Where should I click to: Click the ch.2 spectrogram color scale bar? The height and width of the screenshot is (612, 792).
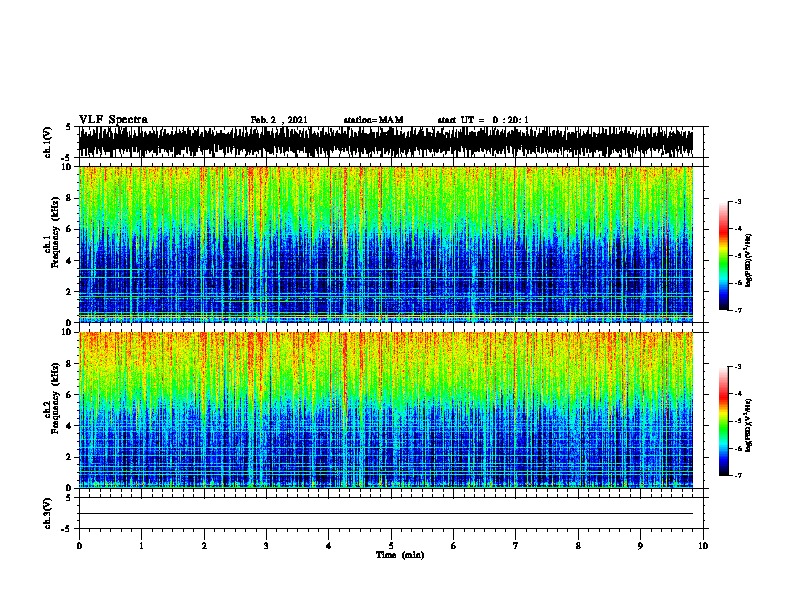(x=723, y=421)
